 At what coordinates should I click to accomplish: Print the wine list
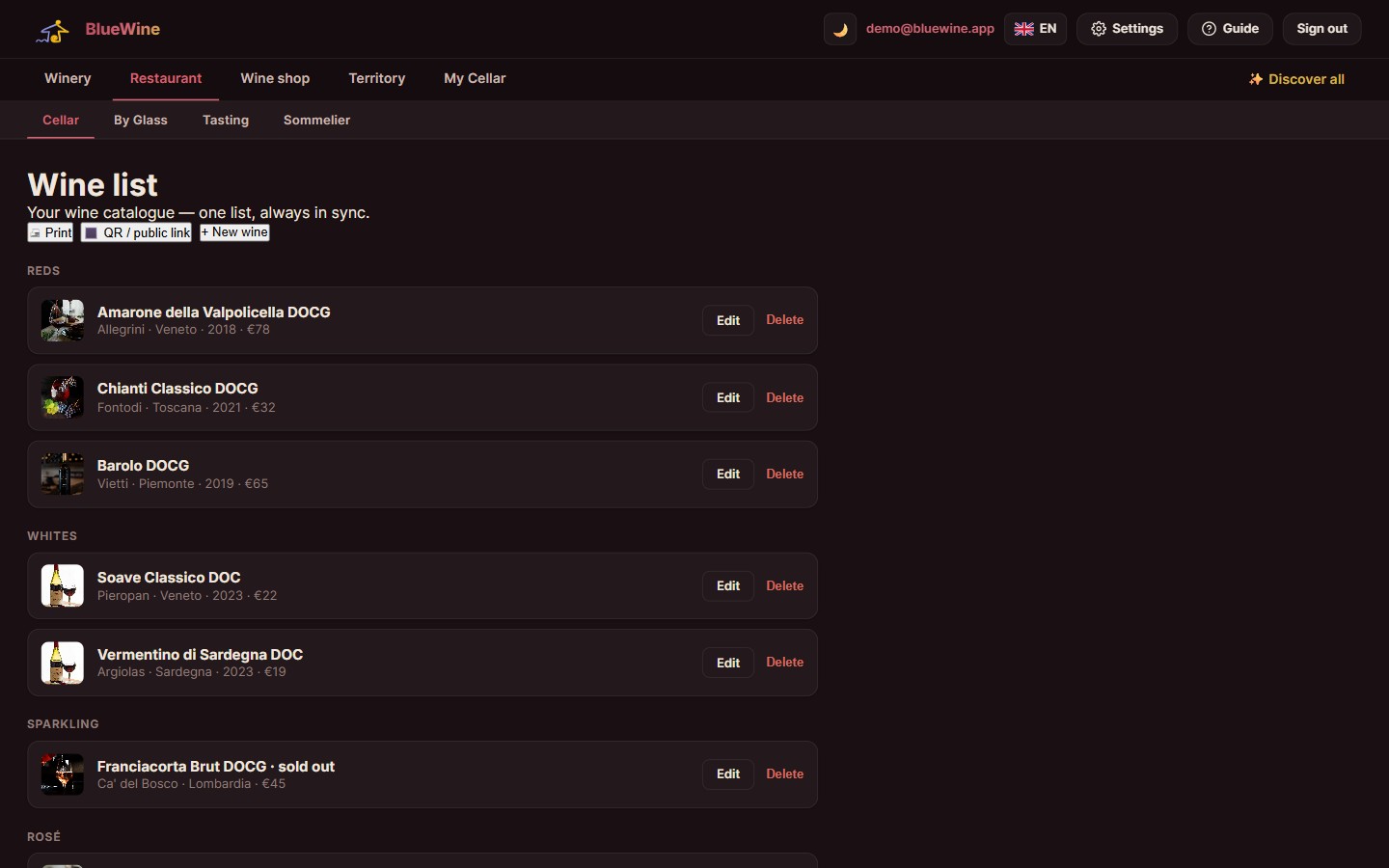click(x=50, y=232)
